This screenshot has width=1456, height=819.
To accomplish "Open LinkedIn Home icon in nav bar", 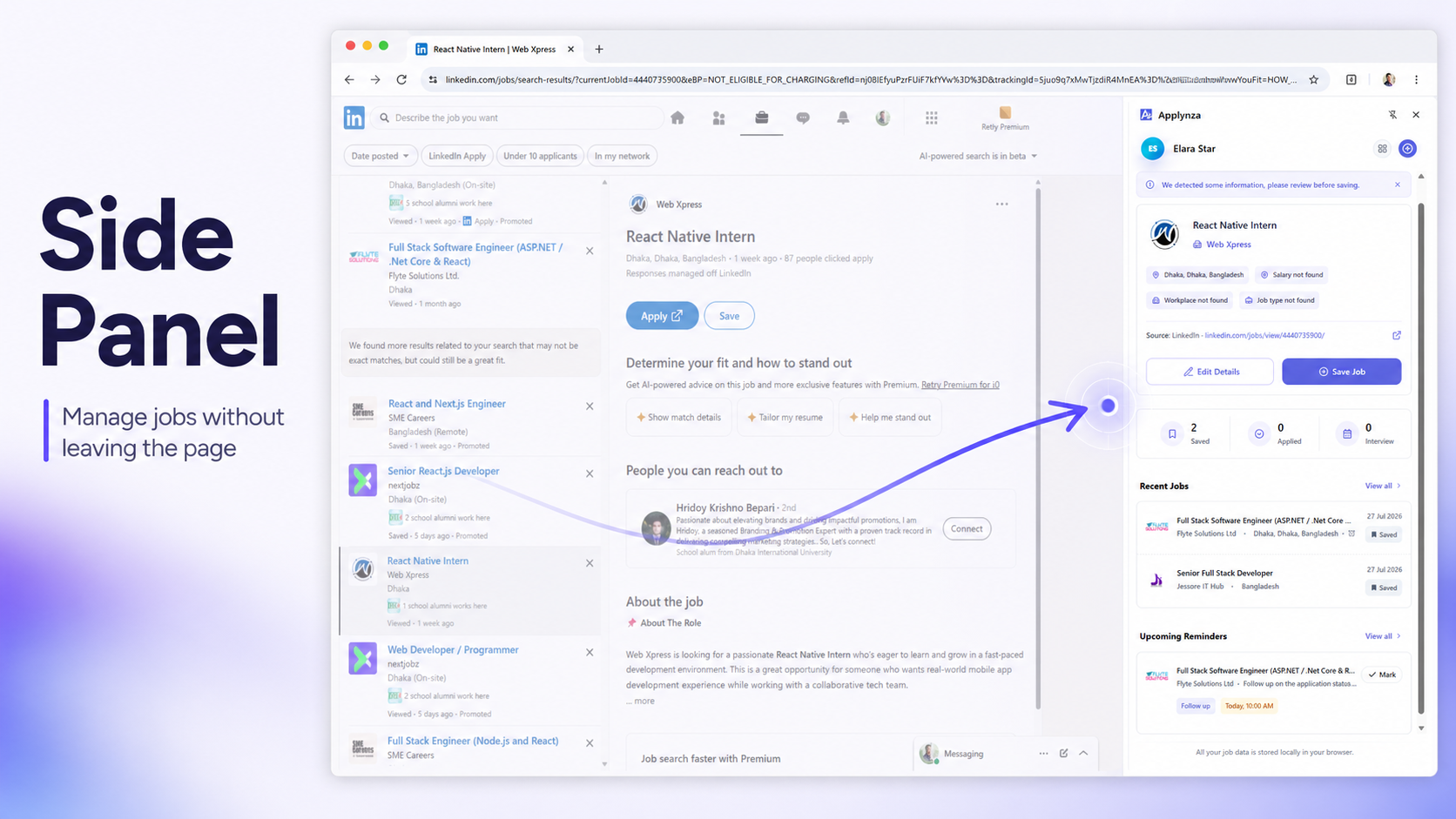I will (x=677, y=117).
